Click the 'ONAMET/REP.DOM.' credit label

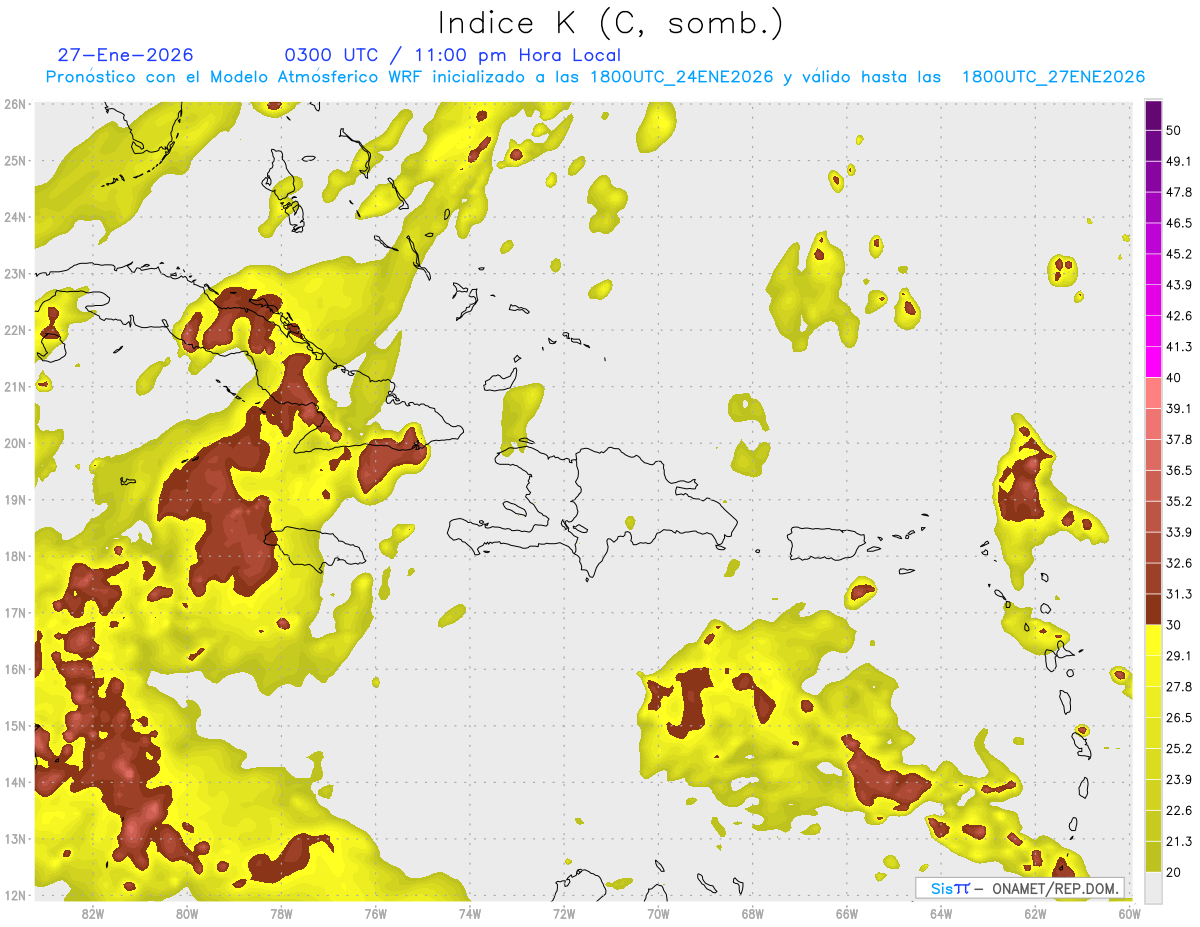click(x=1054, y=888)
